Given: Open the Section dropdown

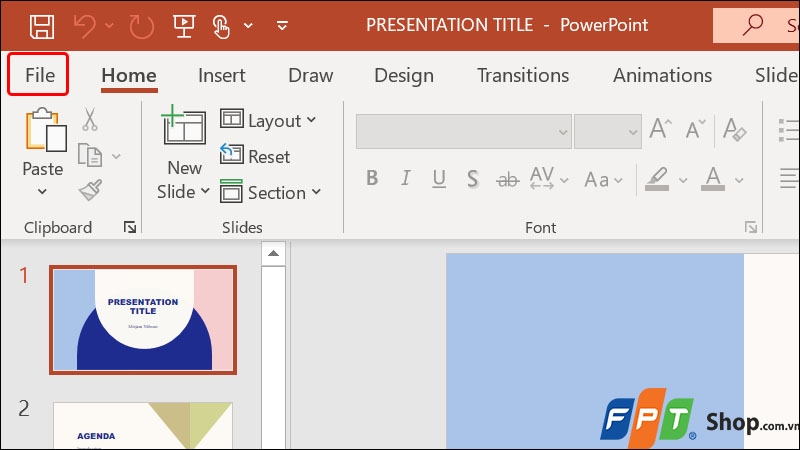Looking at the screenshot, I should click(x=270, y=192).
